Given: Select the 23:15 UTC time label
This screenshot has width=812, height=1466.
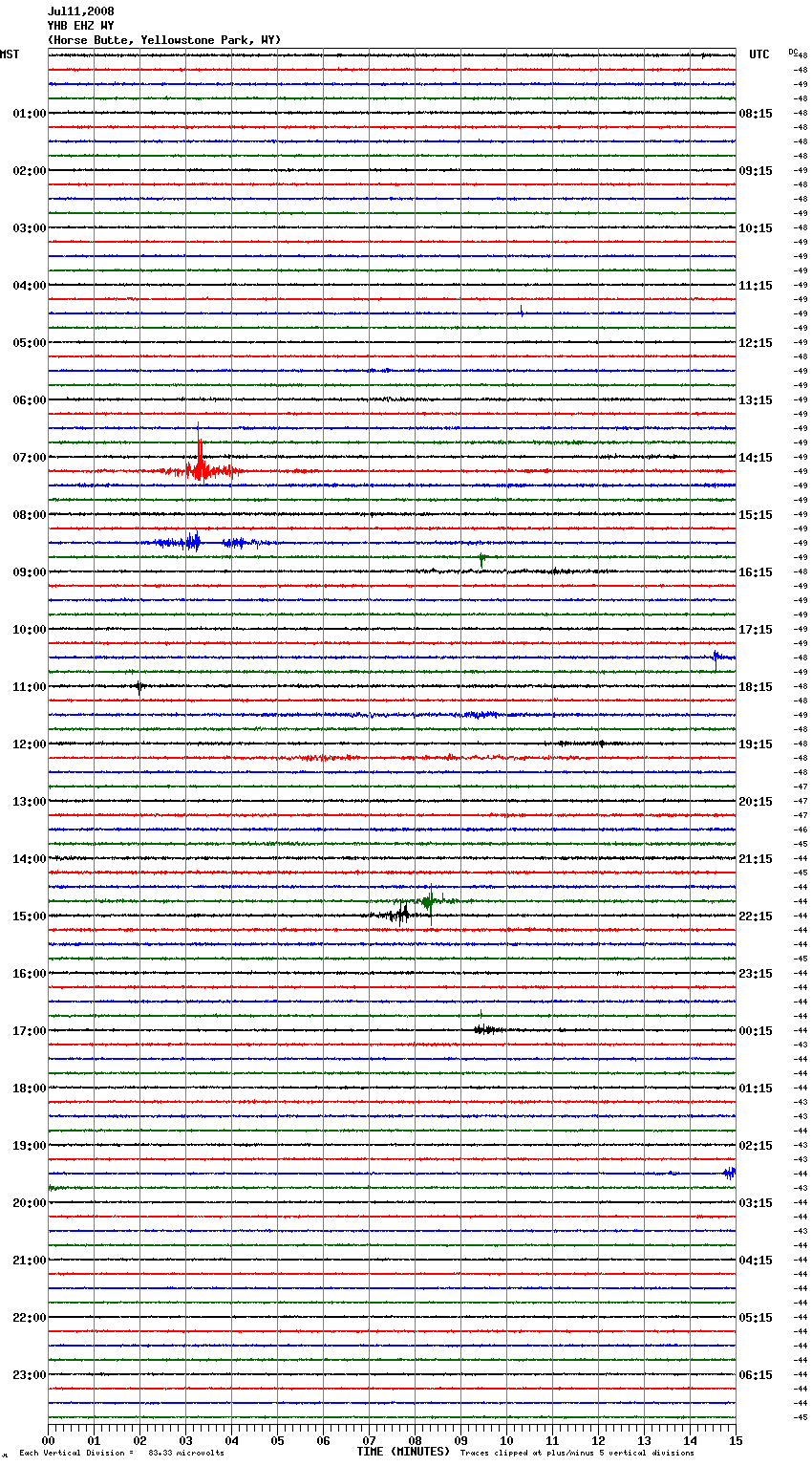Looking at the screenshot, I should (x=756, y=974).
